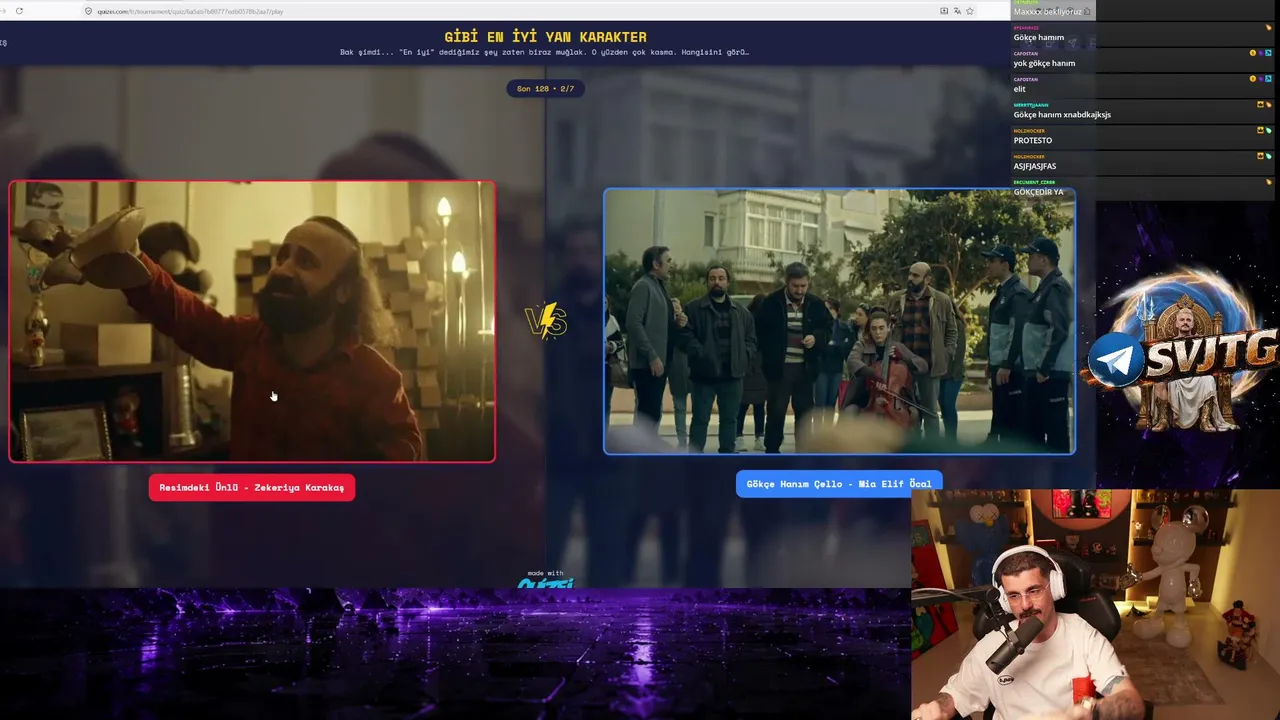Screen dimensions: 1280x720
Task: Select the chat message 'Maxxxx bekliyoruz'
Action: [1048, 11]
